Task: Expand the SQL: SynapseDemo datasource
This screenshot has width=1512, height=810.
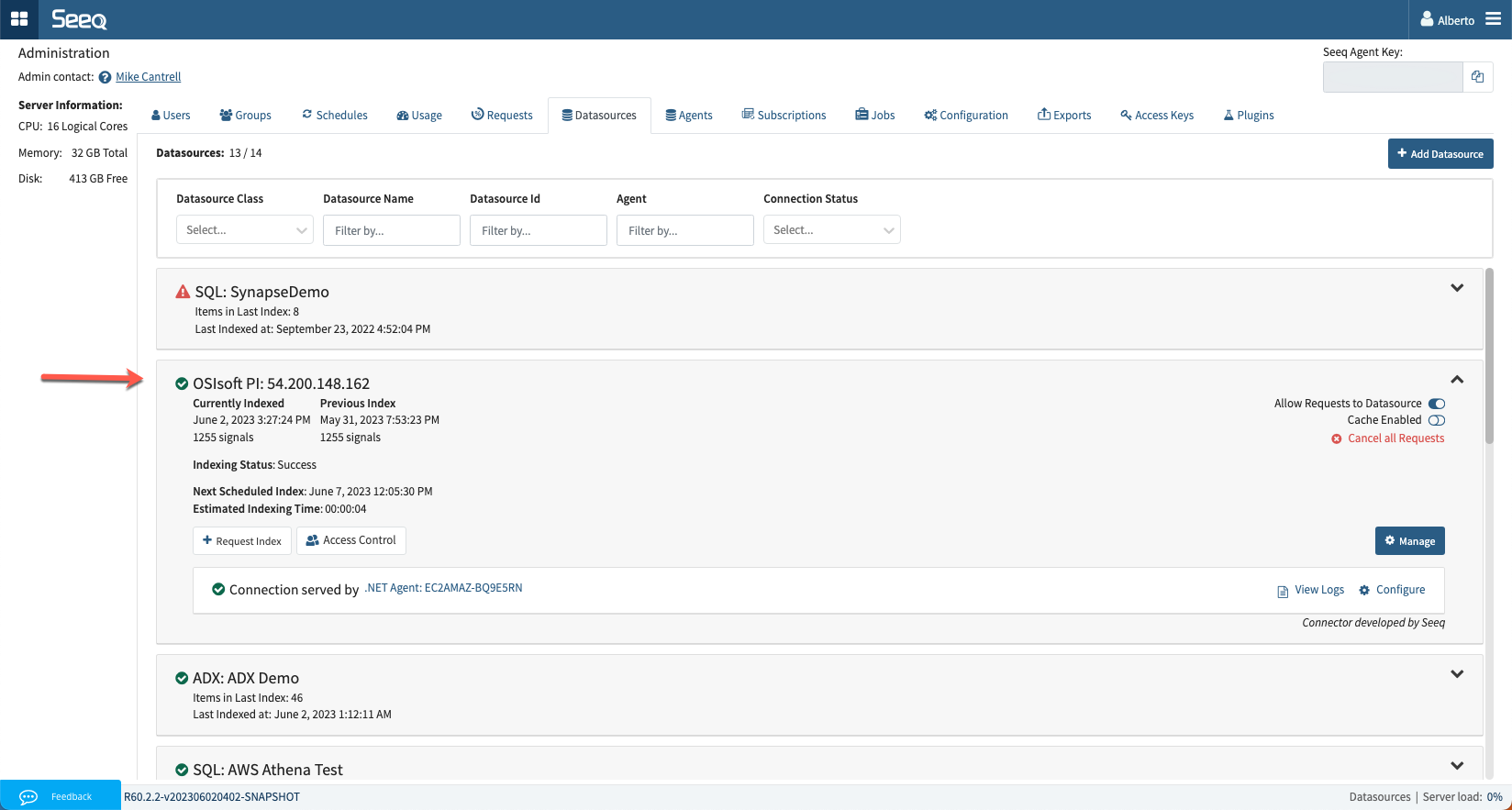Action: tap(1456, 288)
